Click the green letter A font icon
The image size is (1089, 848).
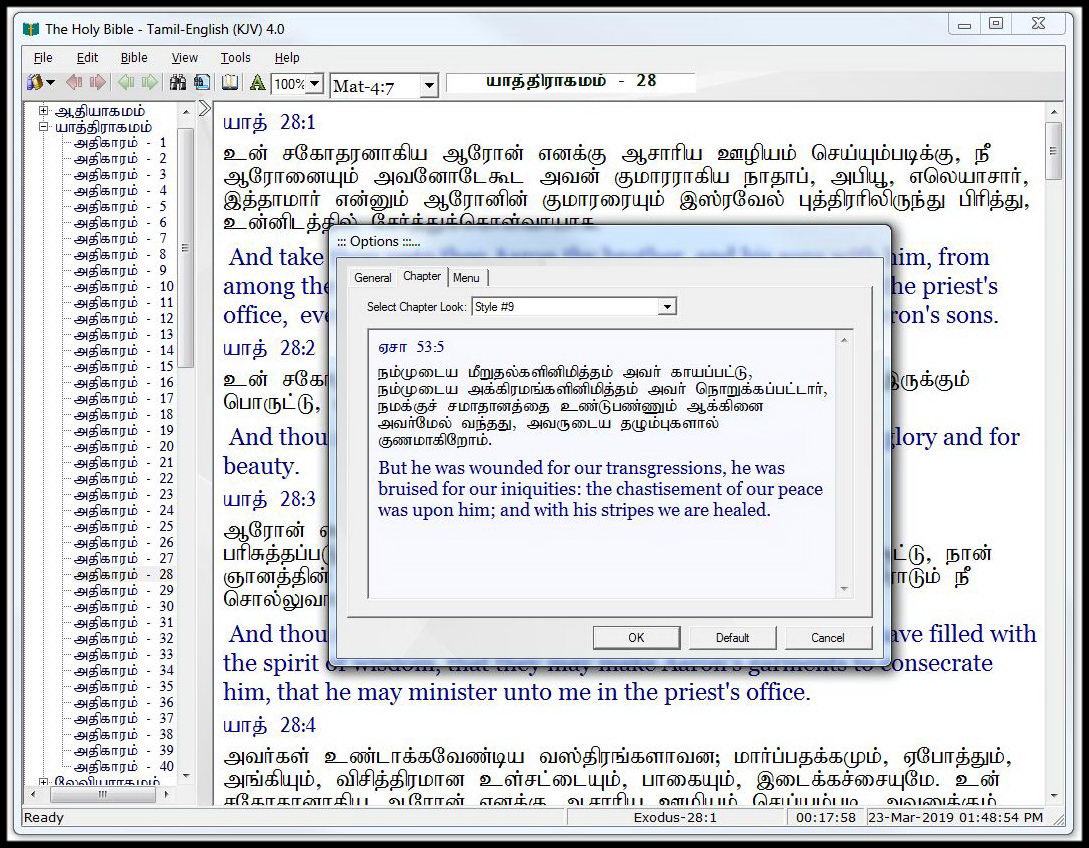click(258, 83)
